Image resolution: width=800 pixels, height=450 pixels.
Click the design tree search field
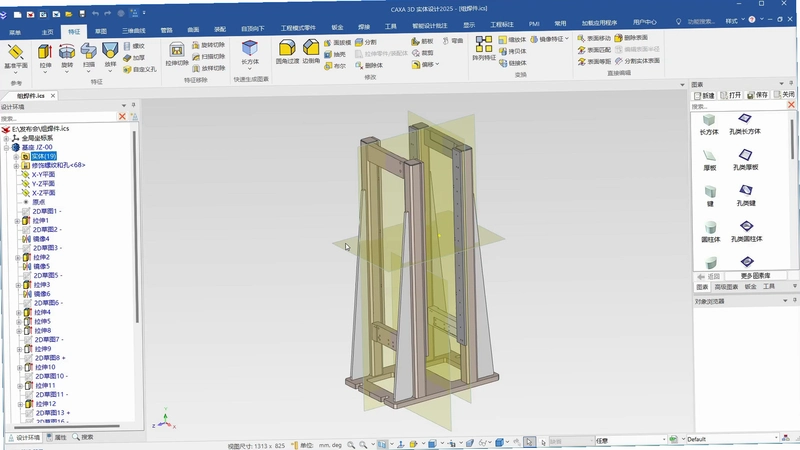[x=59, y=118]
